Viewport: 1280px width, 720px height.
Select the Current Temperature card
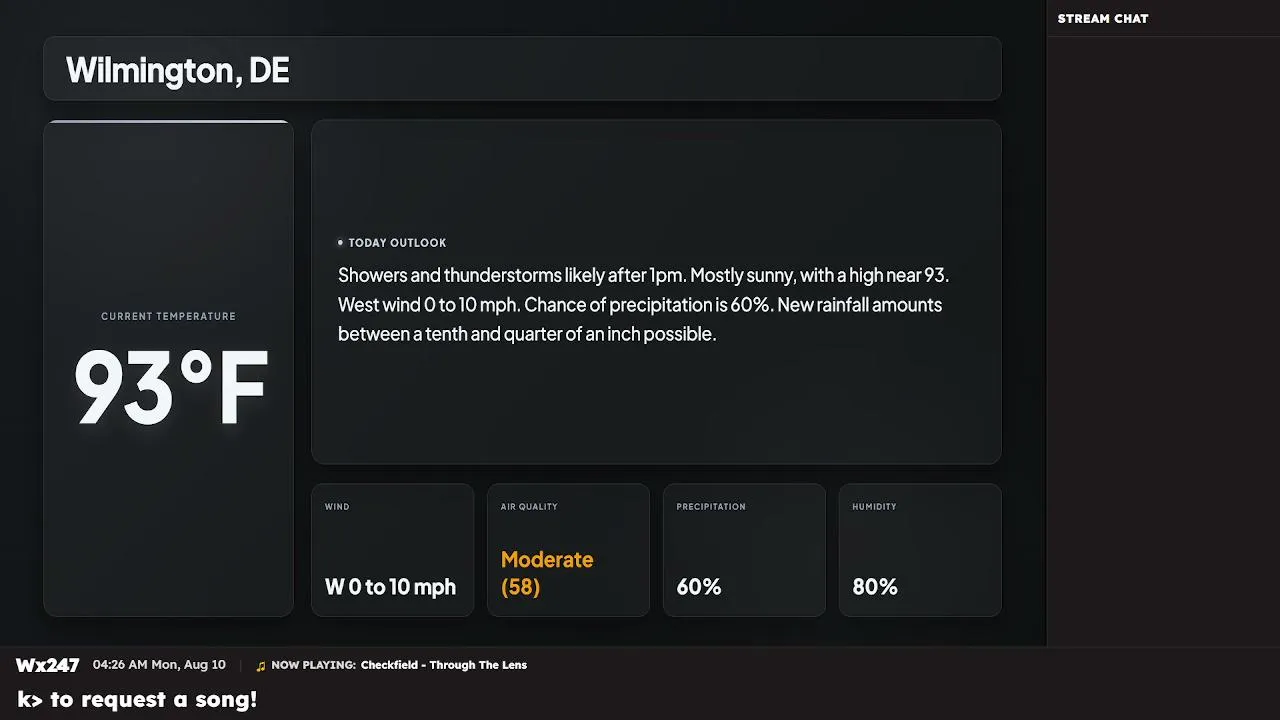[x=169, y=368]
